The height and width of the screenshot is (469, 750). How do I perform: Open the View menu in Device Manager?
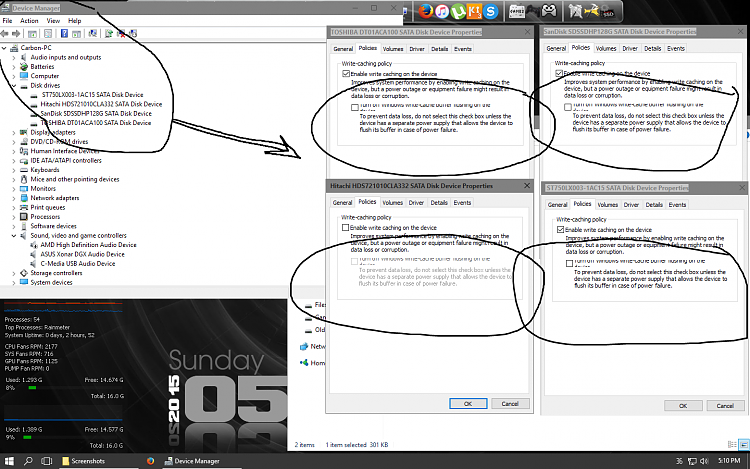[53, 21]
